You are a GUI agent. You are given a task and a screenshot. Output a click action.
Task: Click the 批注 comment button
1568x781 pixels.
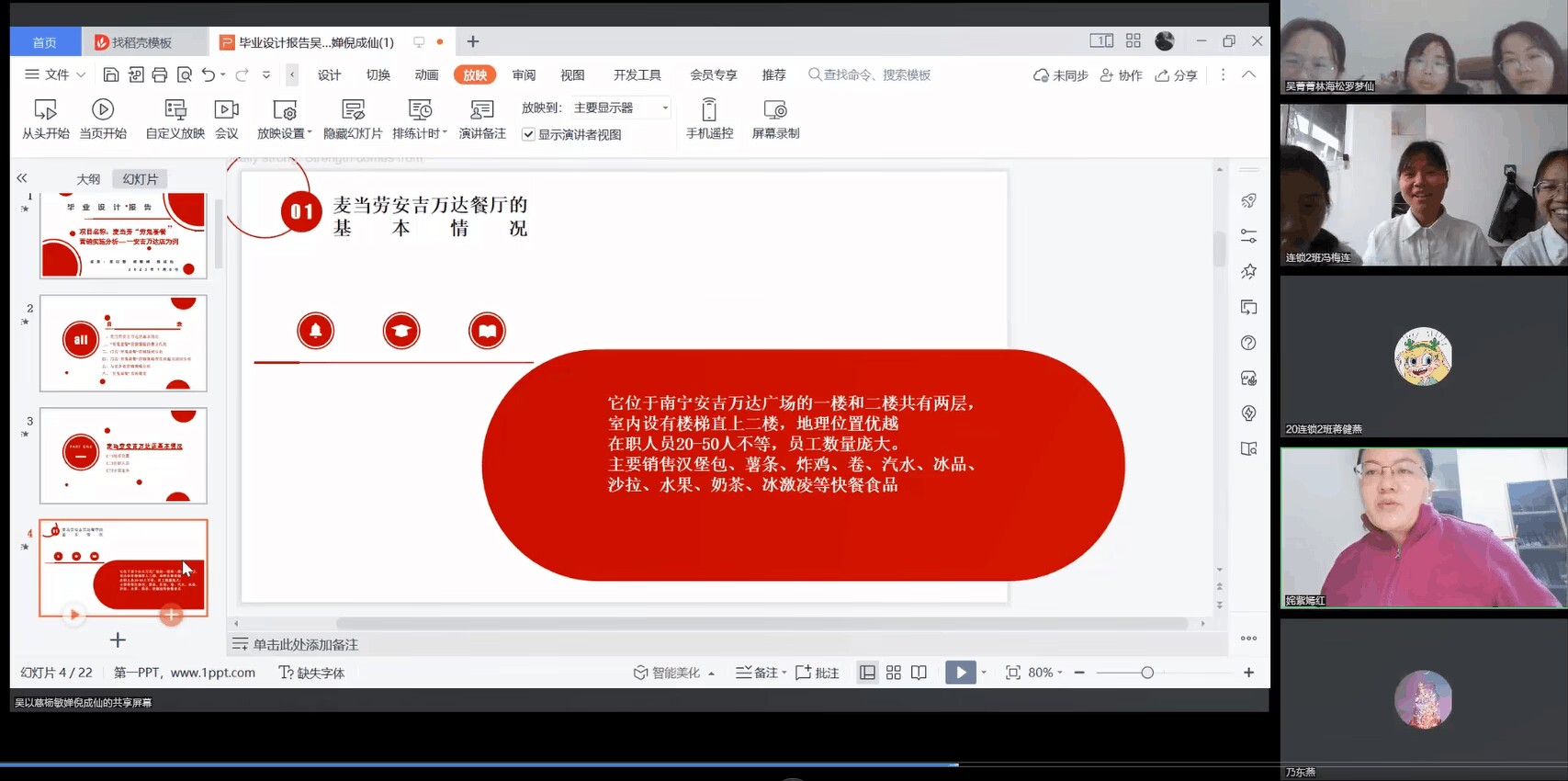click(818, 673)
